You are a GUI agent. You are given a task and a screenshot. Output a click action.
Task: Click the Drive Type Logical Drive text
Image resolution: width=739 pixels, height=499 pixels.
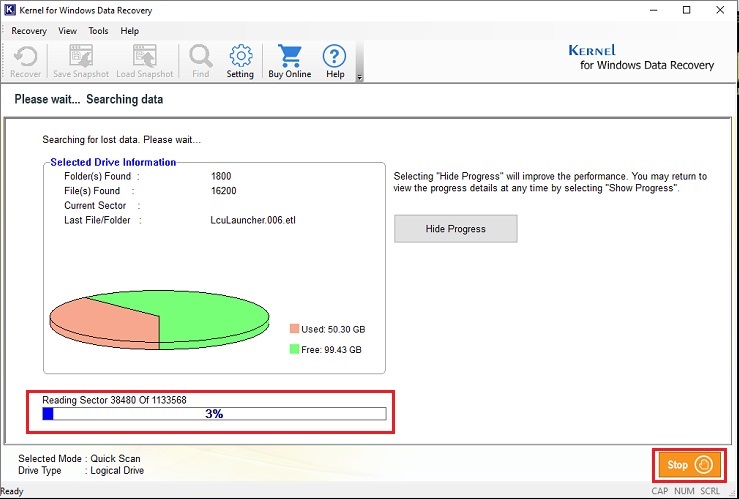[81, 470]
